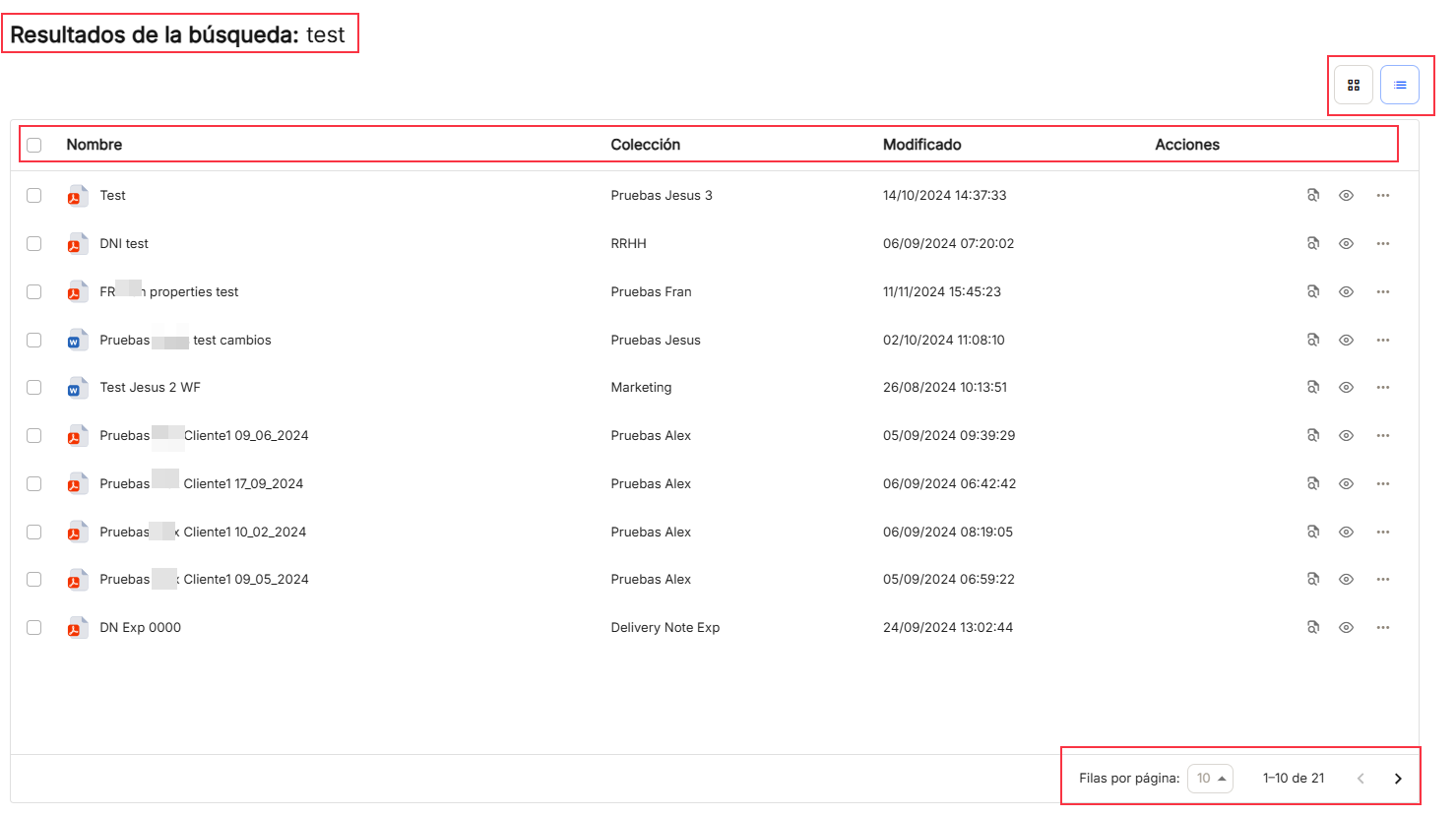
Task: Check the box for Cliente1 10_02_2024
Action: click(34, 532)
